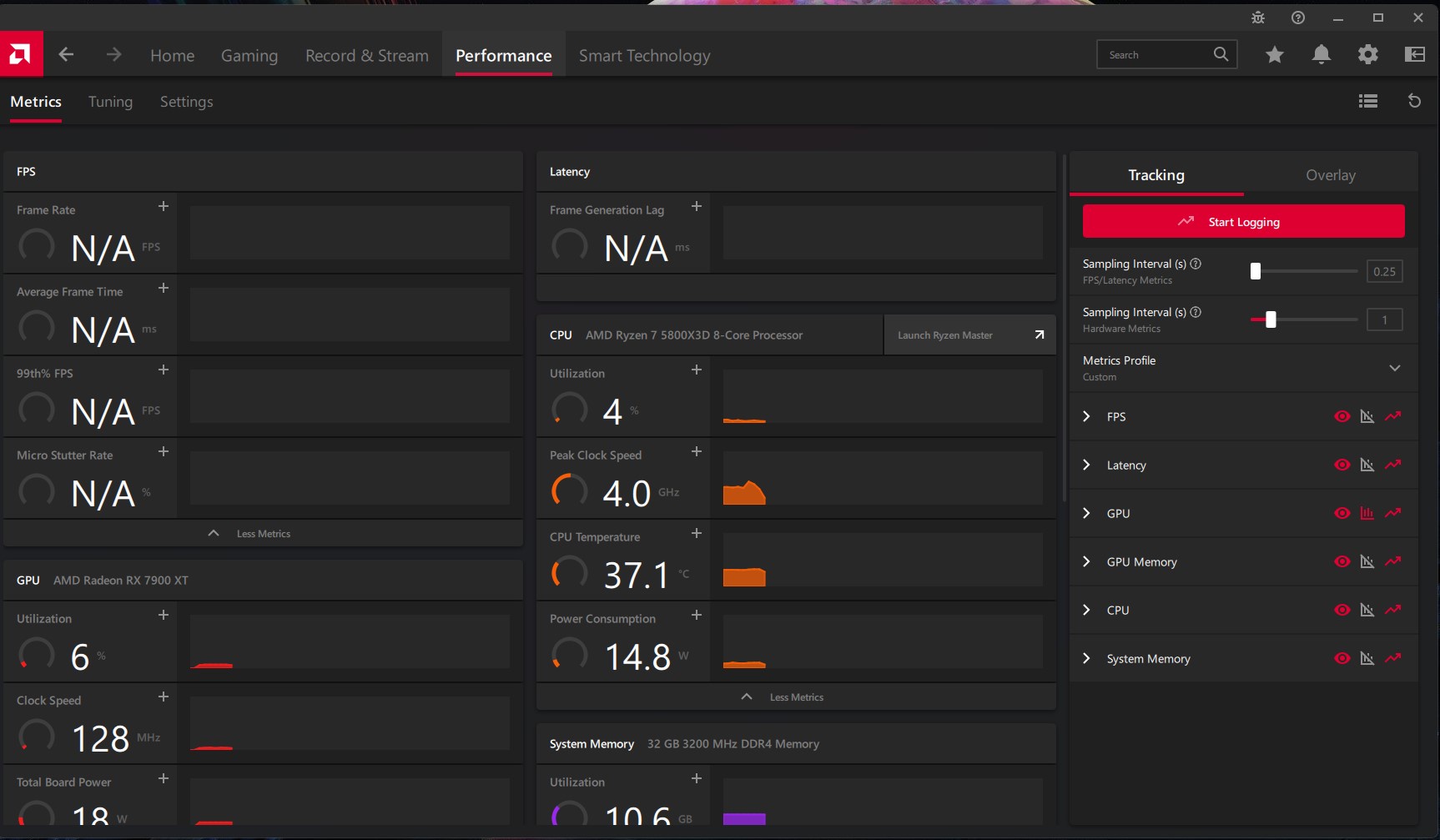Image resolution: width=1440 pixels, height=840 pixels.
Task: Adjust Hardware Metrics sampling interval slider
Action: click(1271, 319)
